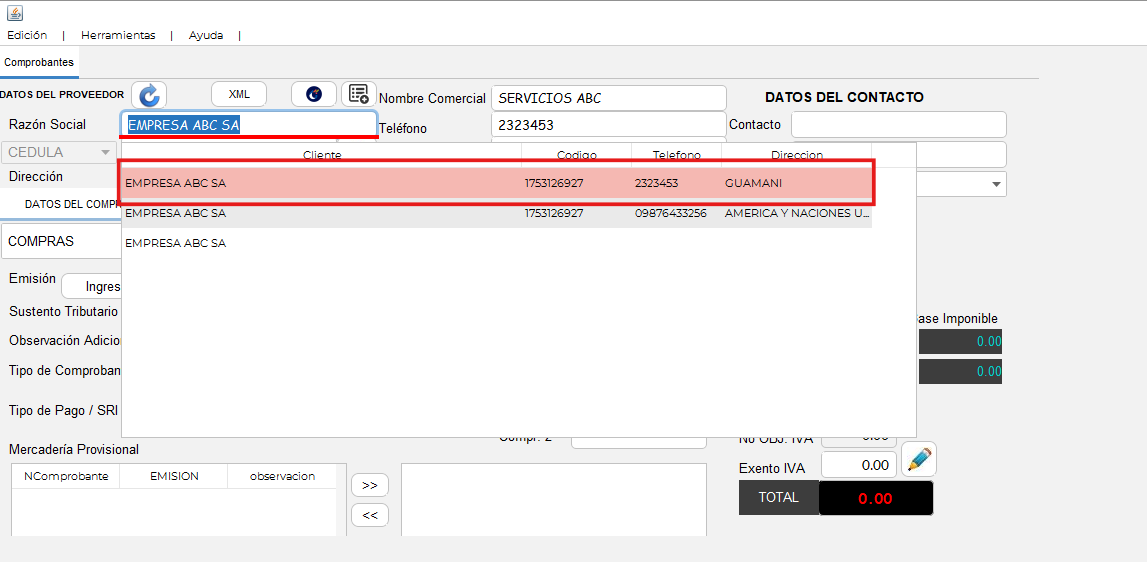Click the pencil edit icon beside Exento IVA
The image size is (1147, 562).
click(918, 460)
